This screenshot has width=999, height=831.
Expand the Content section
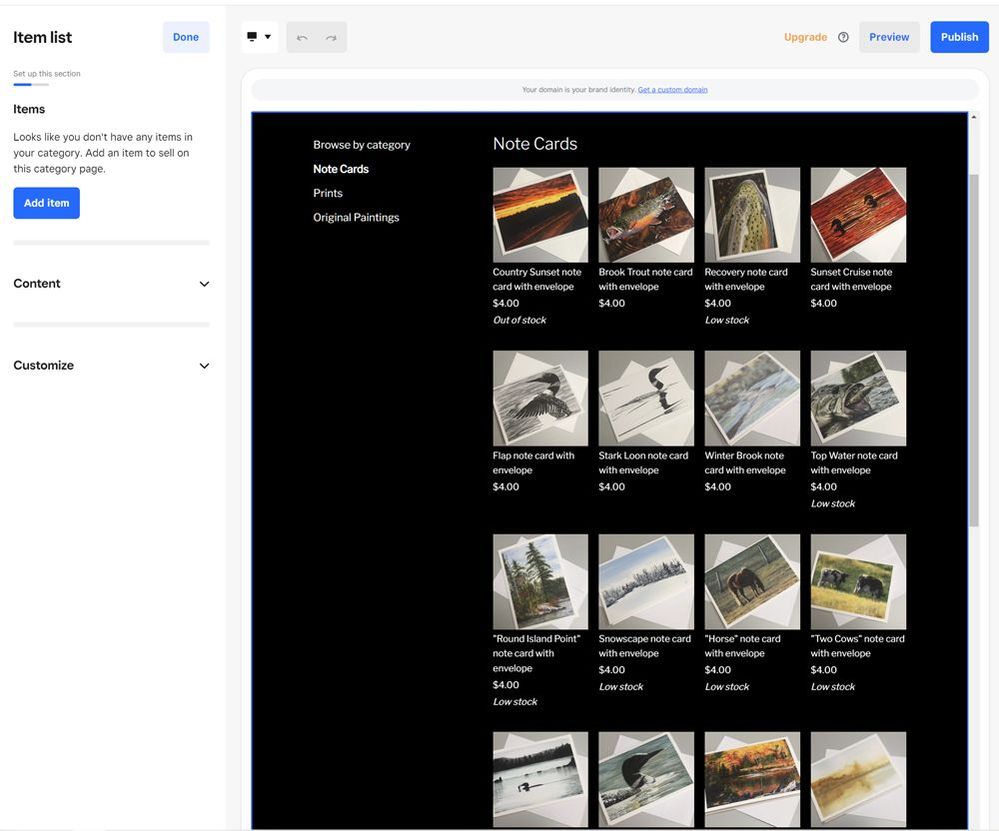(111, 284)
